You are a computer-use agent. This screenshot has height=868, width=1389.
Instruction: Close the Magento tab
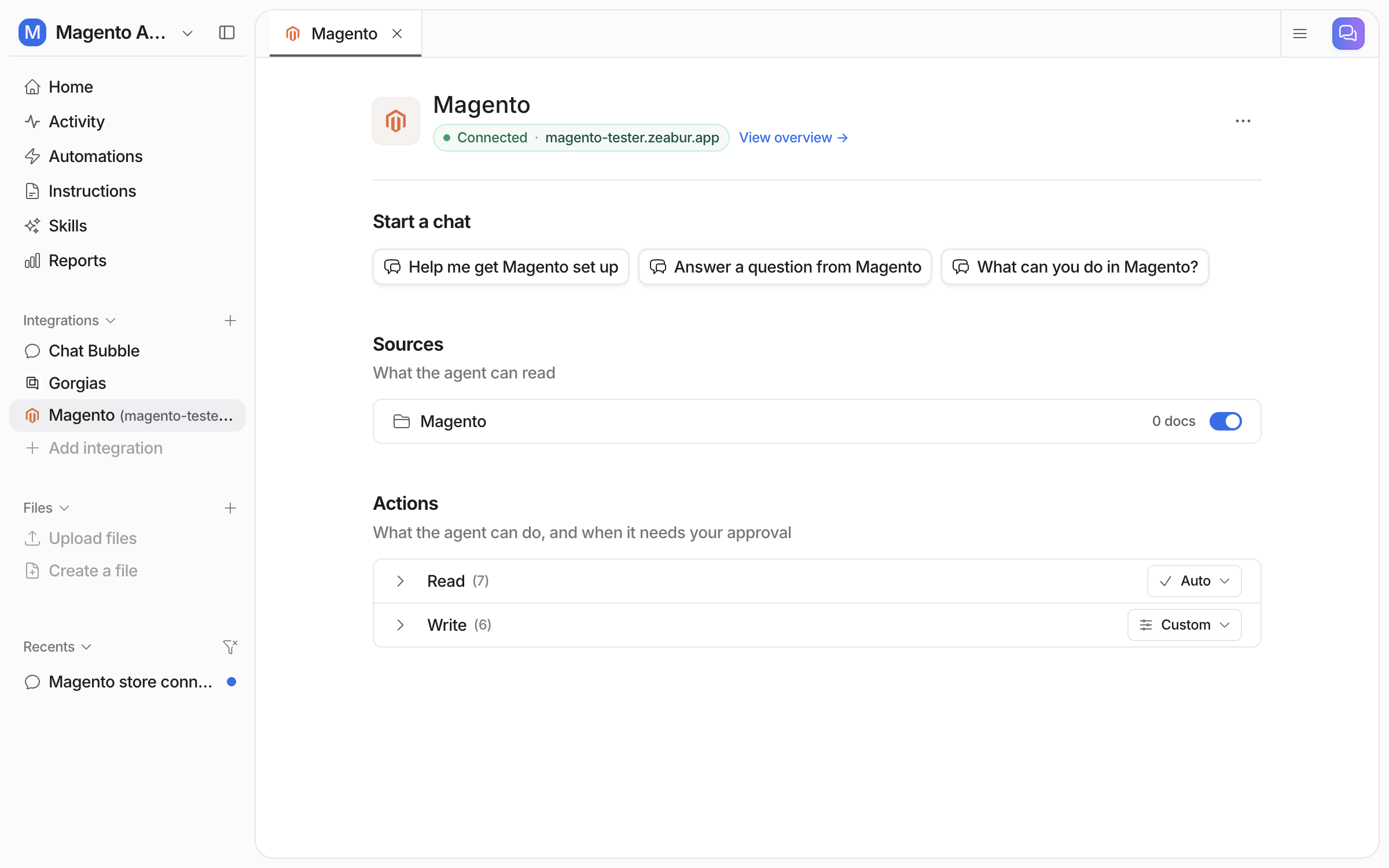pos(397,34)
